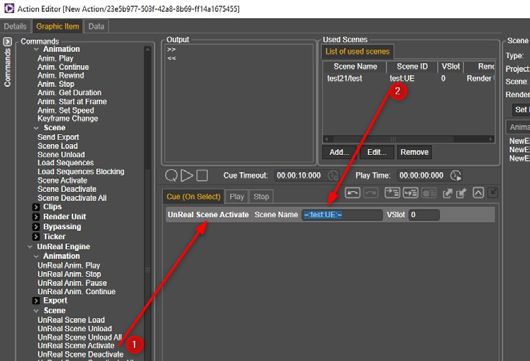Select the test21/test scene row
The image size is (530, 361).
tap(409, 79)
